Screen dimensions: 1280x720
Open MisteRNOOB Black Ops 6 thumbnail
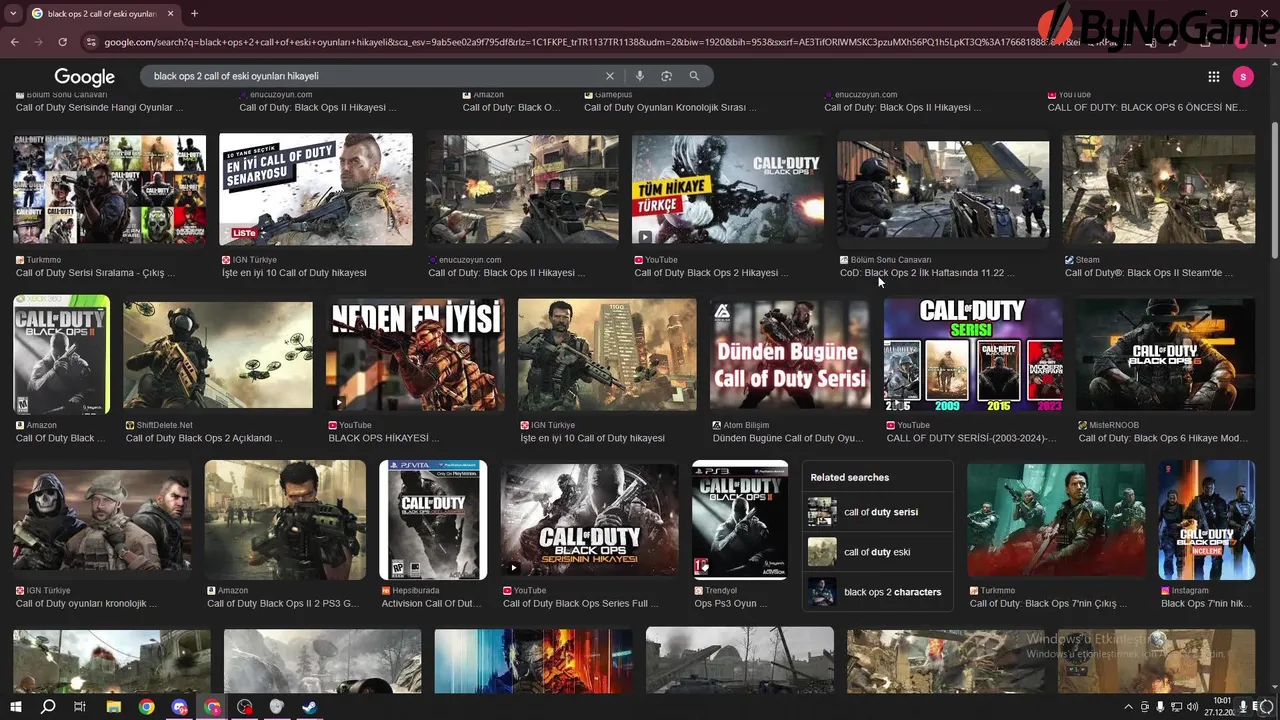coord(1165,355)
